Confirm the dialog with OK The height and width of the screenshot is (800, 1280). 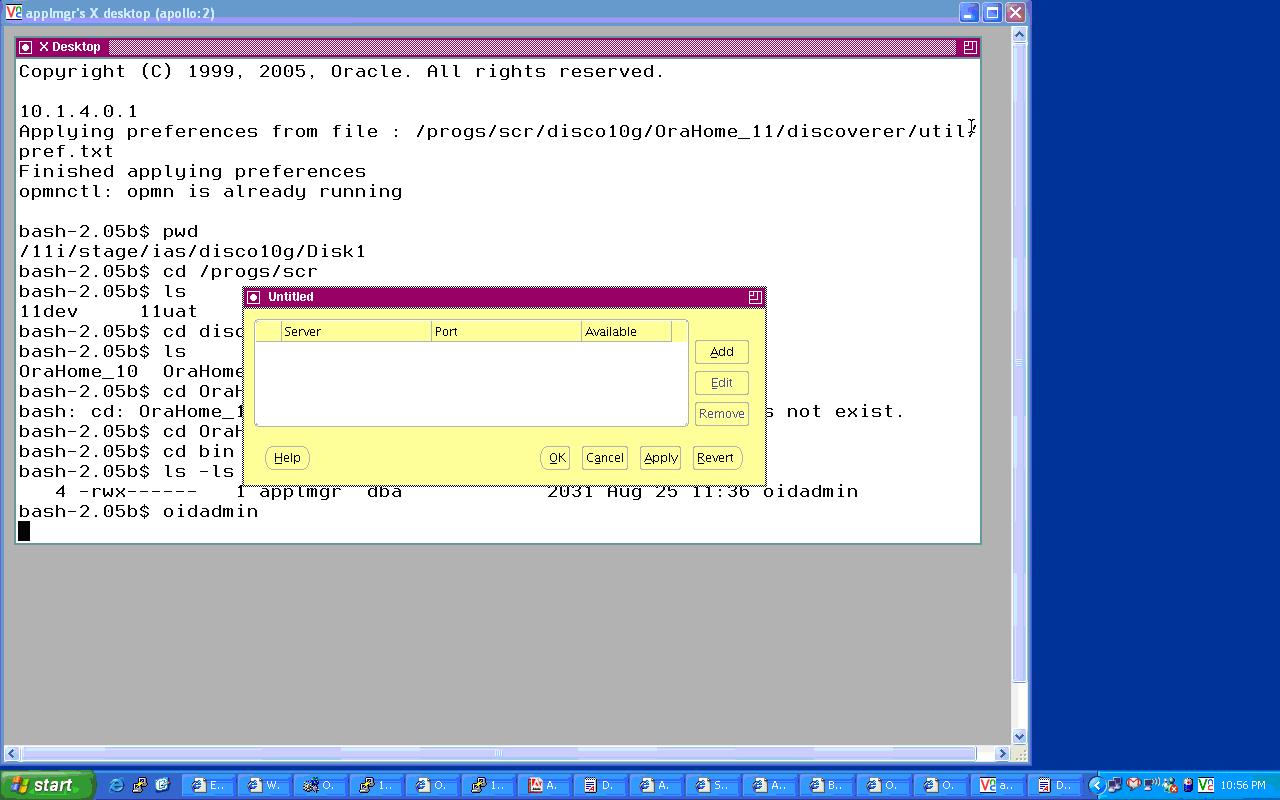(x=556, y=458)
